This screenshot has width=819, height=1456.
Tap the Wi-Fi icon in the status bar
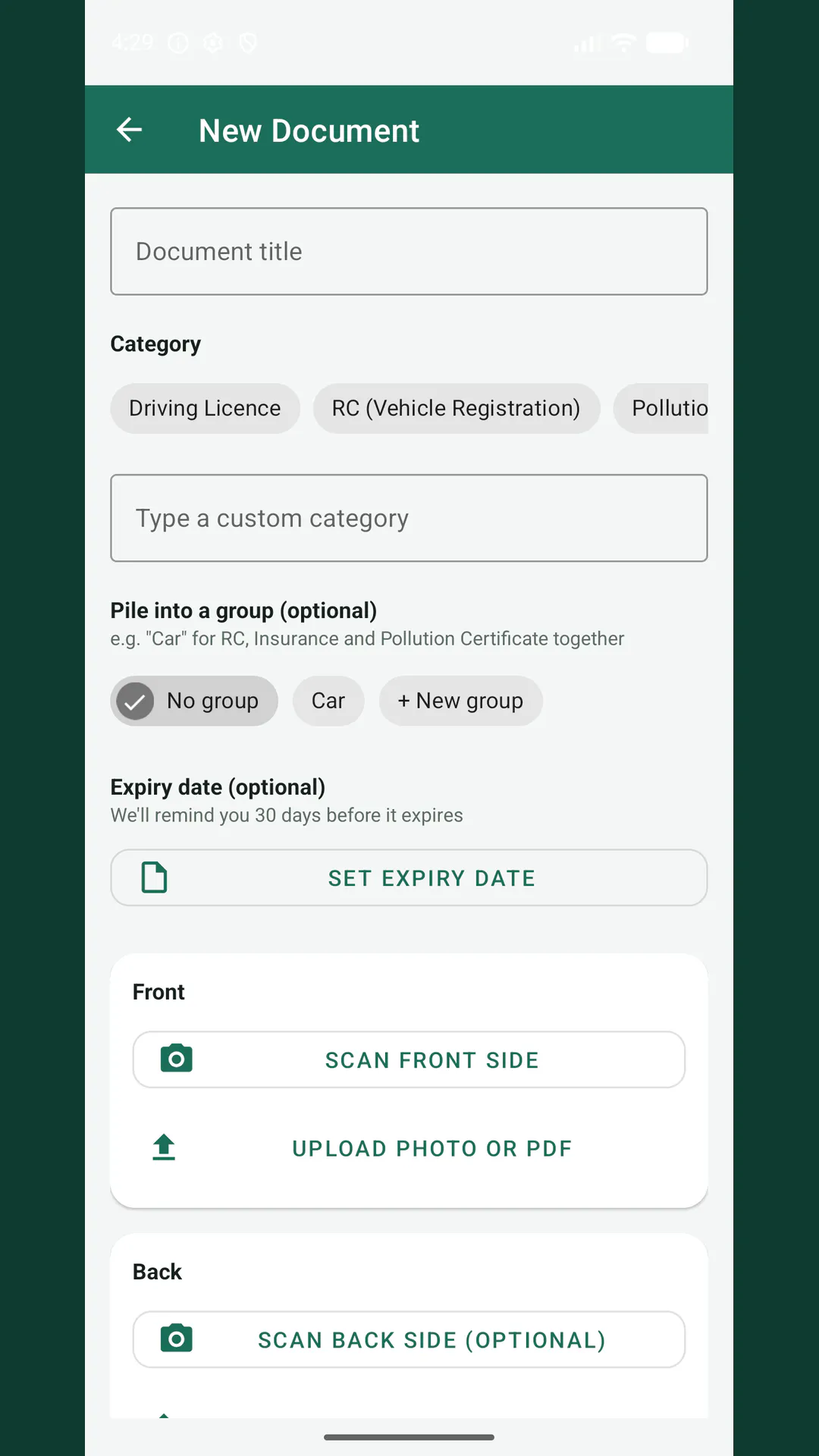tap(623, 42)
